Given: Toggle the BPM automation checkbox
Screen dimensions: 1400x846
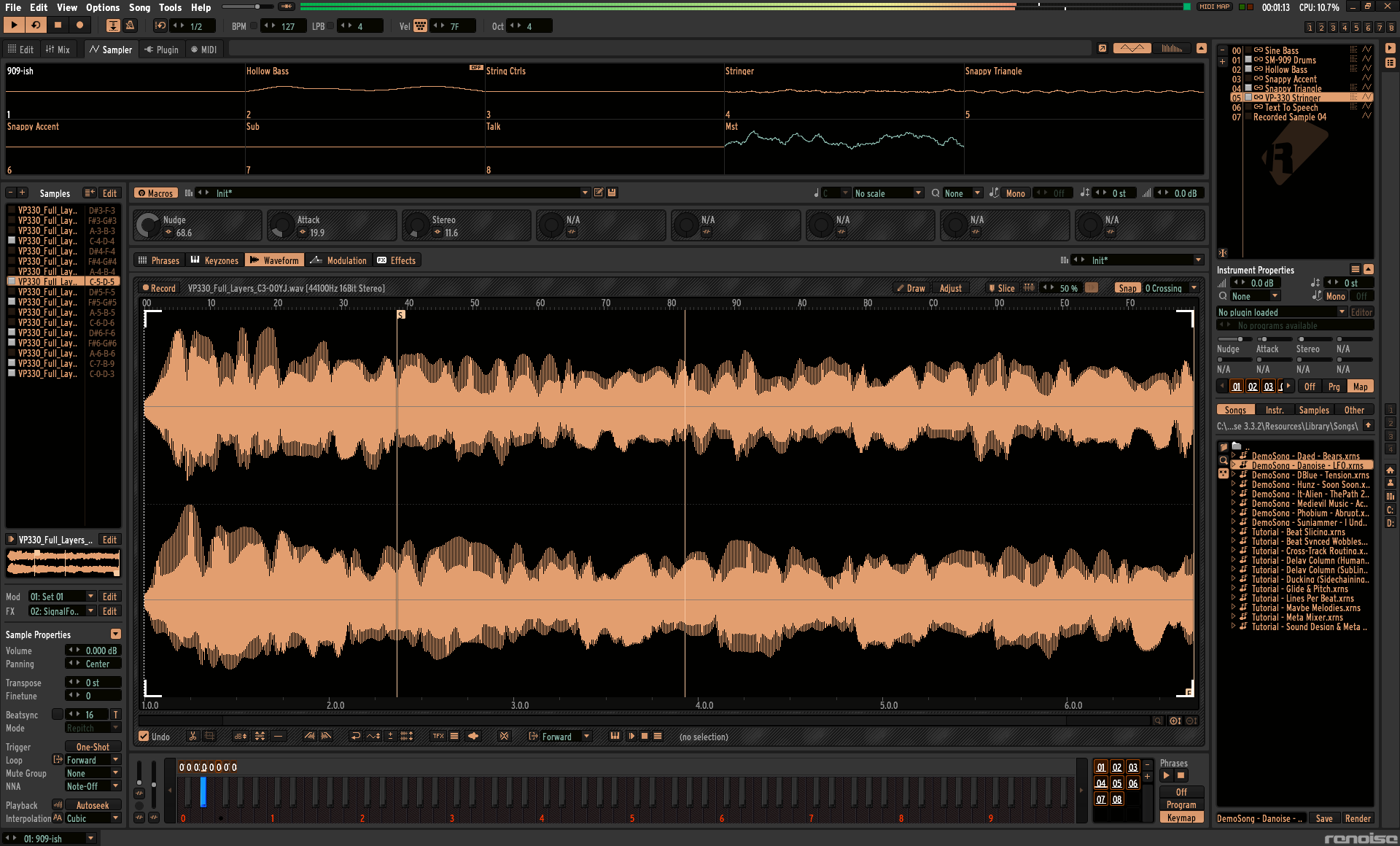Looking at the screenshot, I should (254, 26).
